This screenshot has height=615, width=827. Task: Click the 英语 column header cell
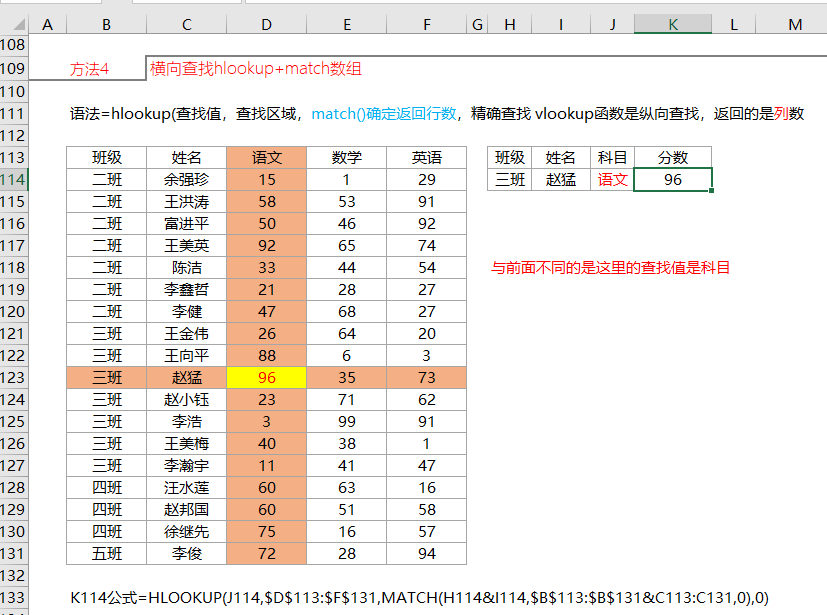(427, 158)
